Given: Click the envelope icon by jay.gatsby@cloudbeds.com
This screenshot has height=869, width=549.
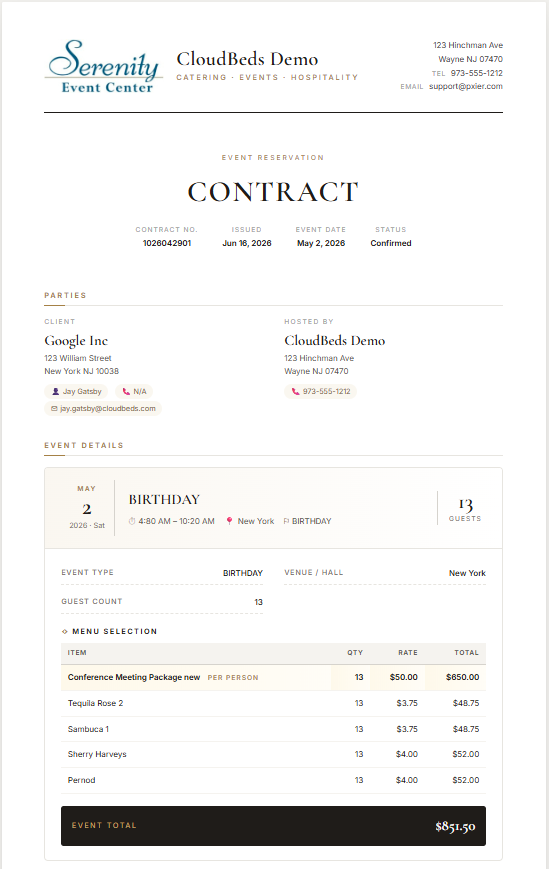Looking at the screenshot, I should pyautogui.click(x=54, y=408).
